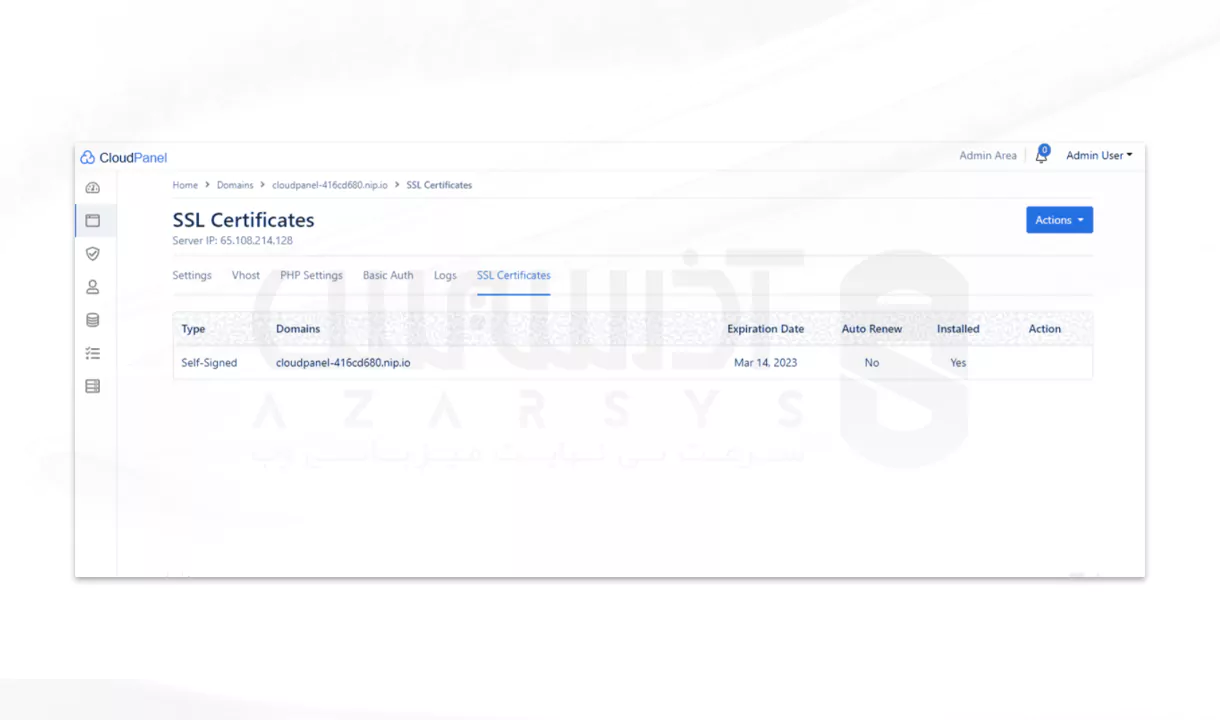
Task: Click the notifications bell icon
Action: coord(1041,156)
